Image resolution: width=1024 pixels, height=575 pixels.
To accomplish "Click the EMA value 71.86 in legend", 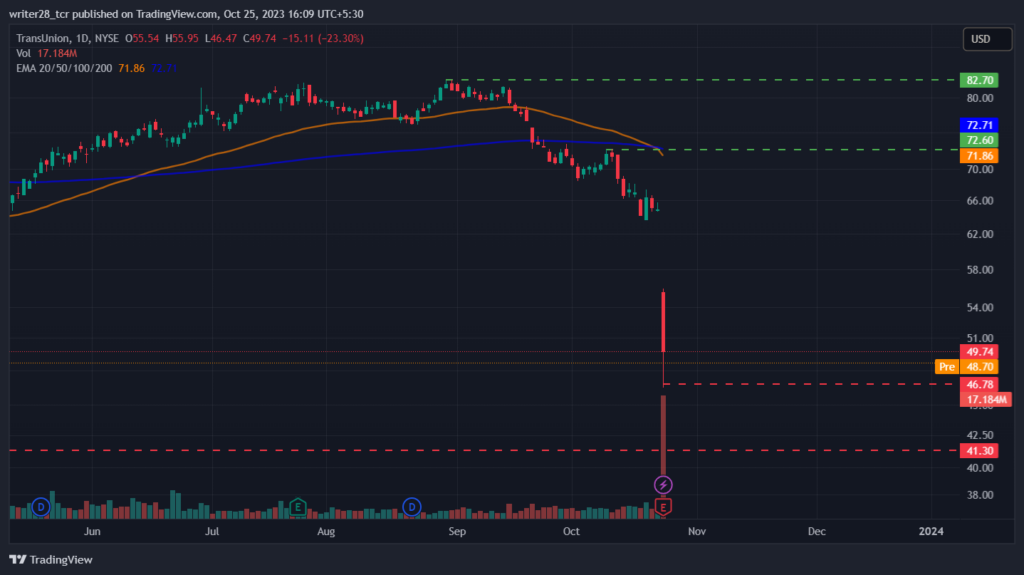I will coord(131,68).
